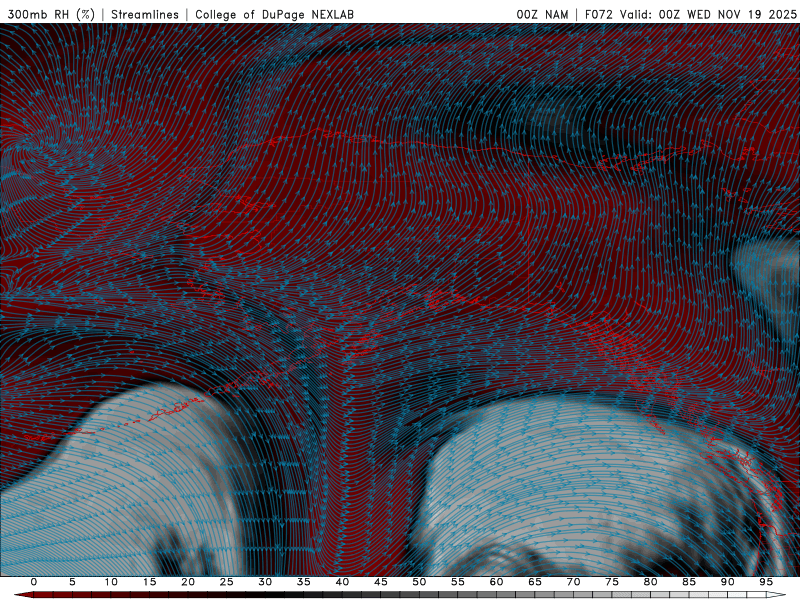The height and width of the screenshot is (600, 800).
Task: Click the "F072 Valid: 00Z WED NOV 19 2025" text
Action: pos(691,15)
